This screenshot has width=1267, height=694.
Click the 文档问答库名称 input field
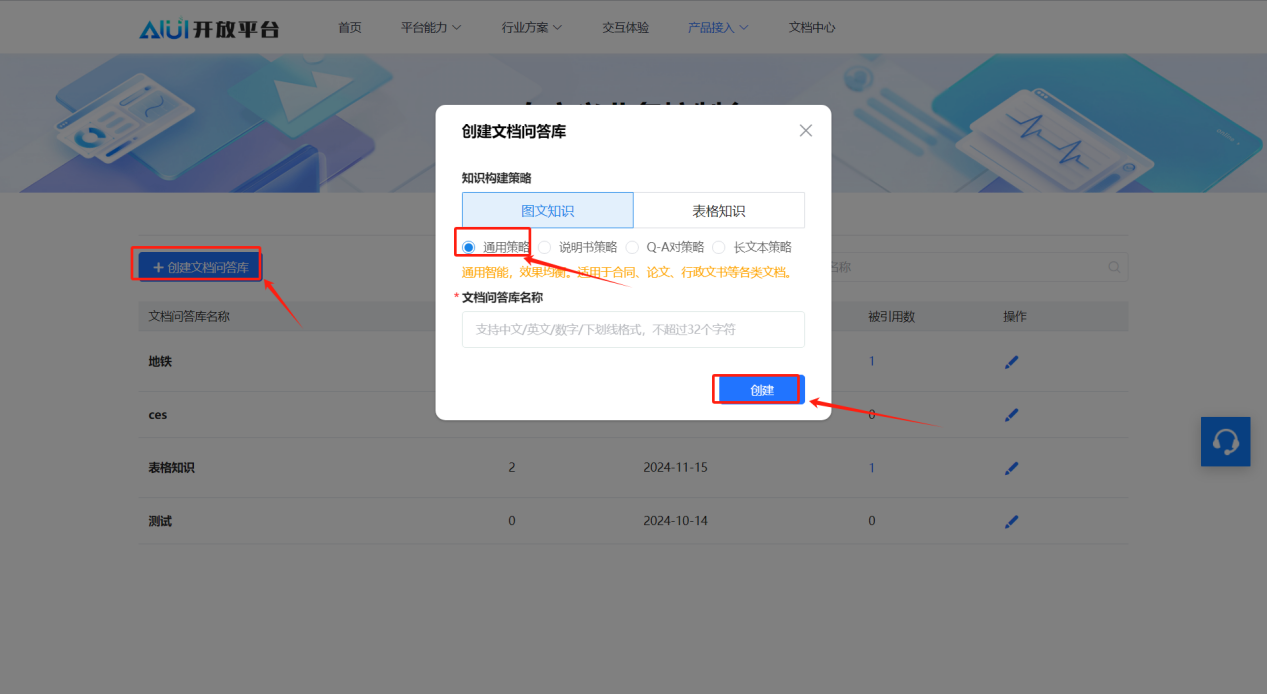click(x=633, y=329)
